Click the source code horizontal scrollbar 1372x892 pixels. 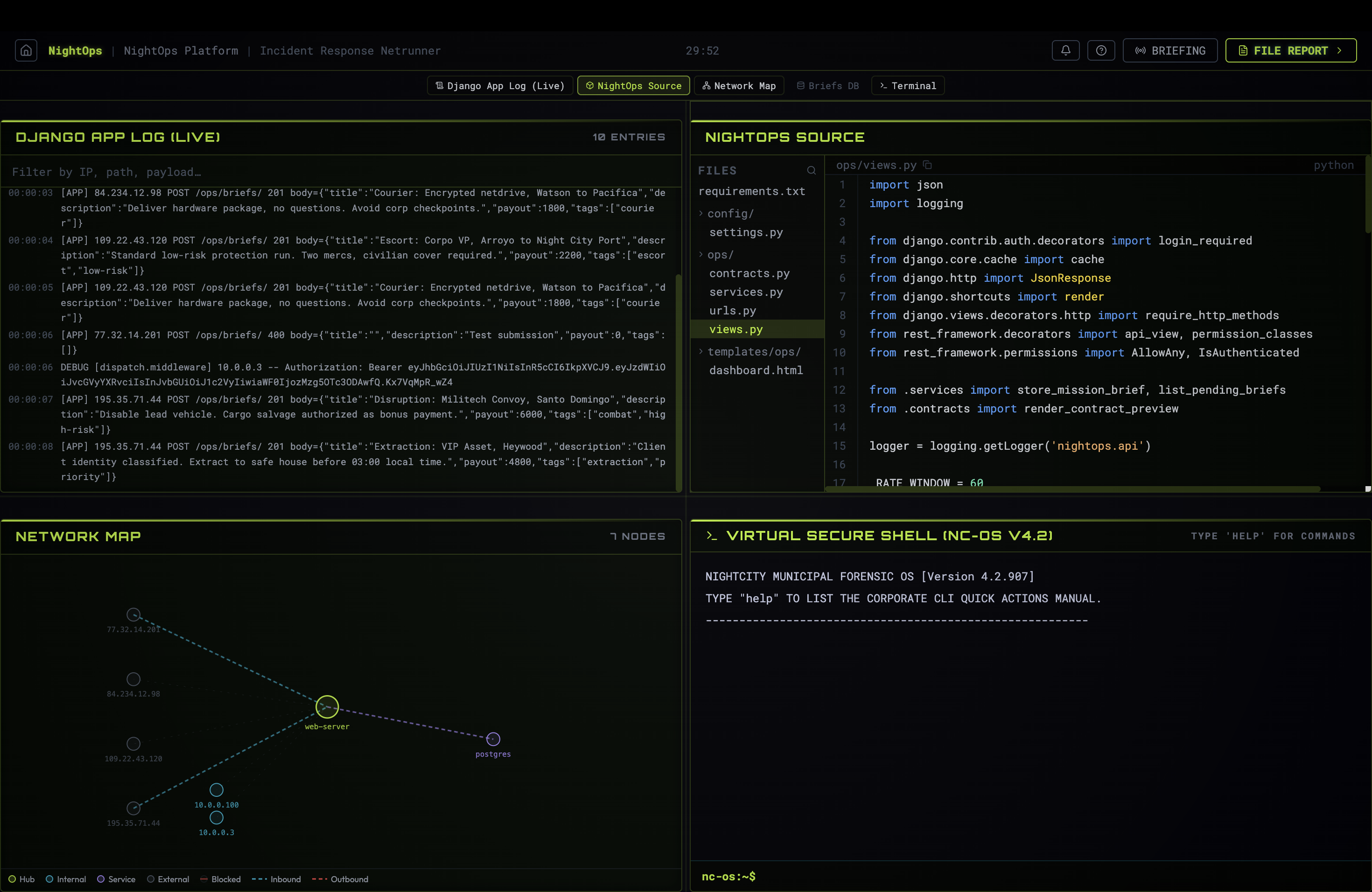pyautogui.click(x=1072, y=488)
